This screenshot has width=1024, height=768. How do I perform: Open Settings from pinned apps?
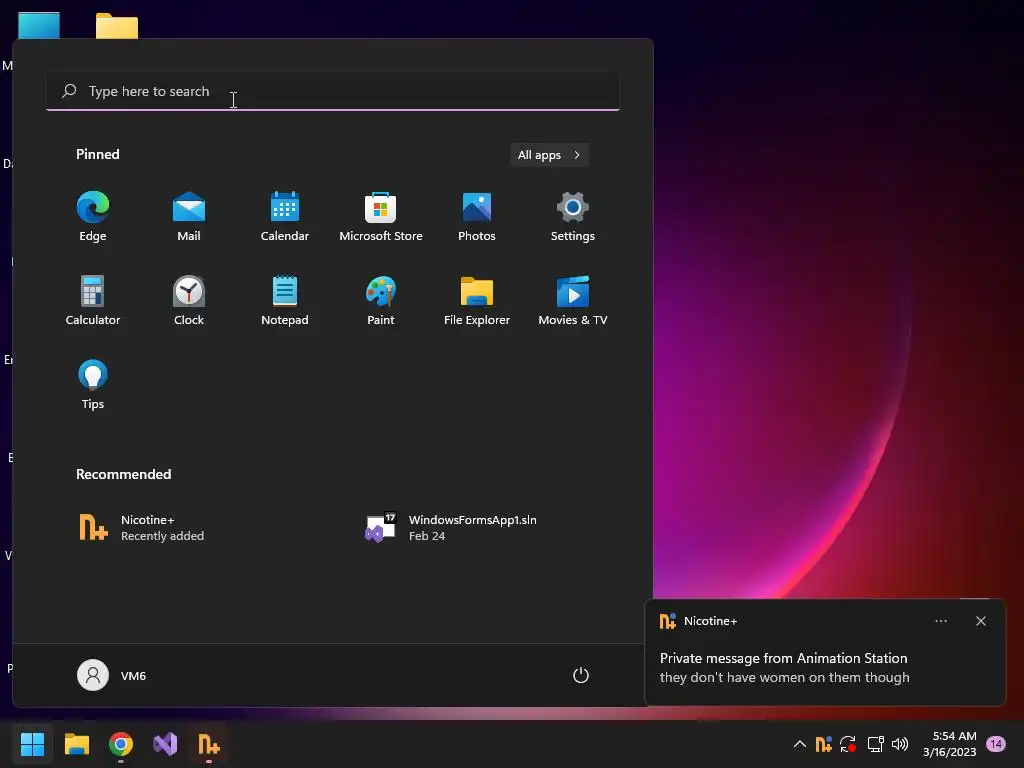tap(573, 217)
